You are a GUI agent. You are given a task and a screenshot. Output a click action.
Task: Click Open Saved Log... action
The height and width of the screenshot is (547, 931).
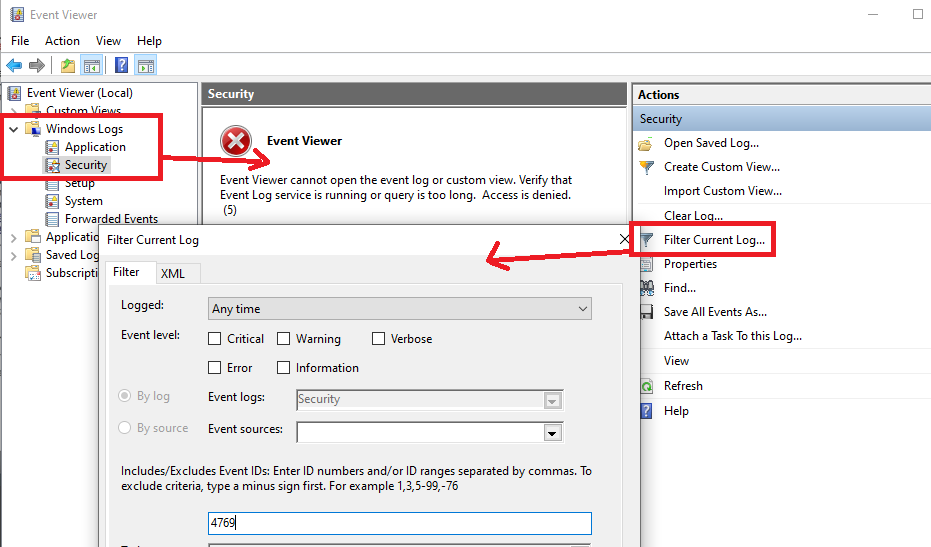tap(711, 143)
